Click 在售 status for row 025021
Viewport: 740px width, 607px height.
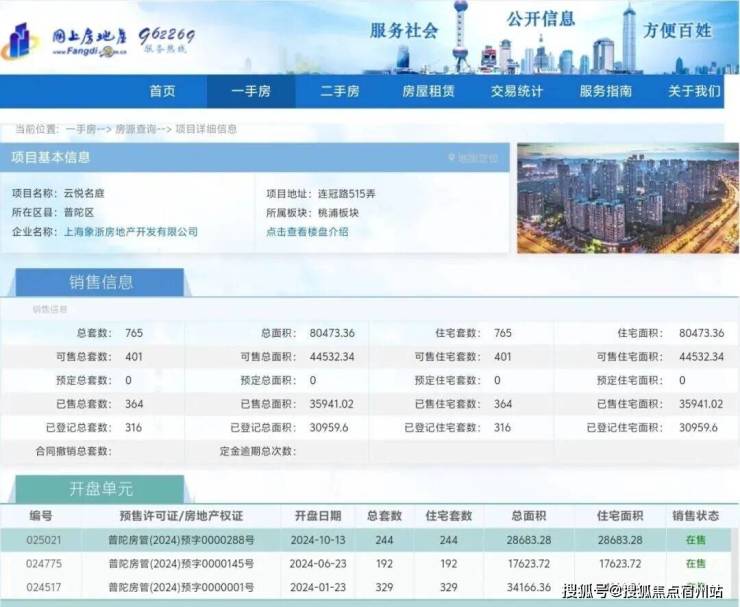tap(696, 540)
